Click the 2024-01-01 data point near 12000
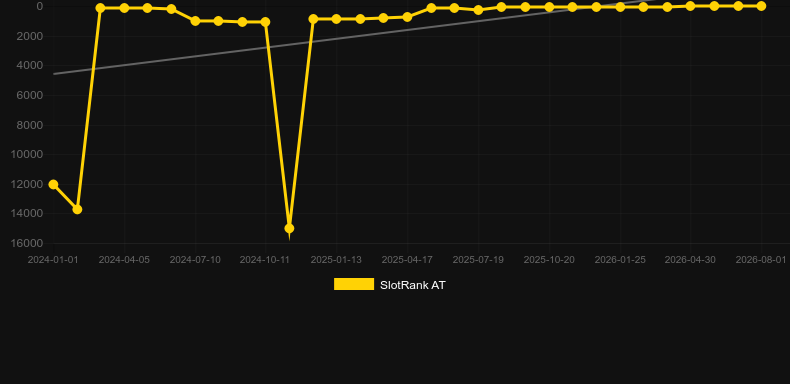The image size is (790, 384). point(53,184)
